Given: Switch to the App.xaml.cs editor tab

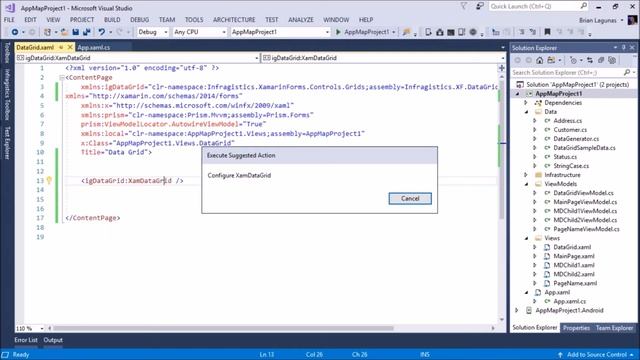Looking at the screenshot, I should point(93,47).
